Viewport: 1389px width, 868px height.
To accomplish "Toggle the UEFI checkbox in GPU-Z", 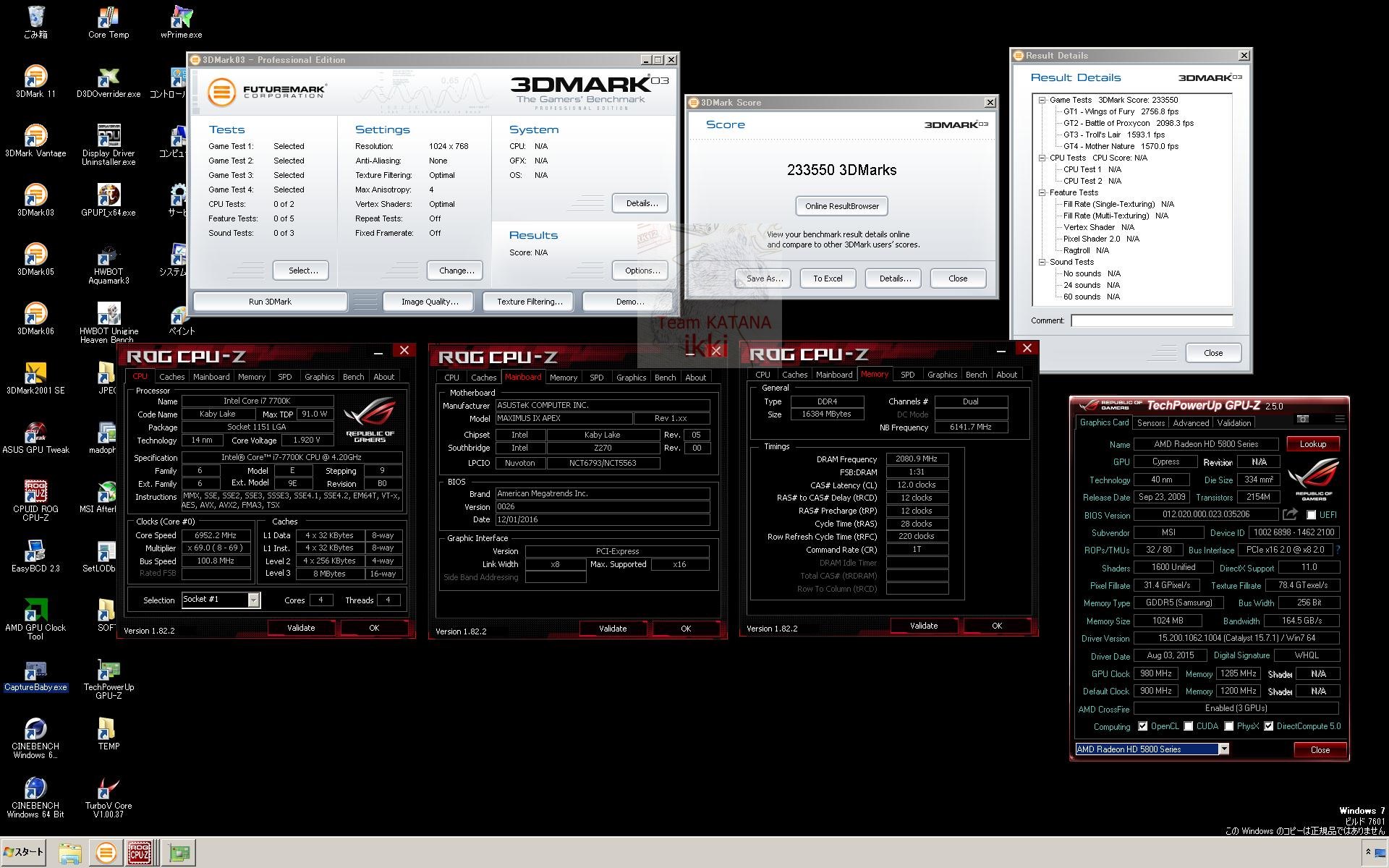I will pos(1311,515).
